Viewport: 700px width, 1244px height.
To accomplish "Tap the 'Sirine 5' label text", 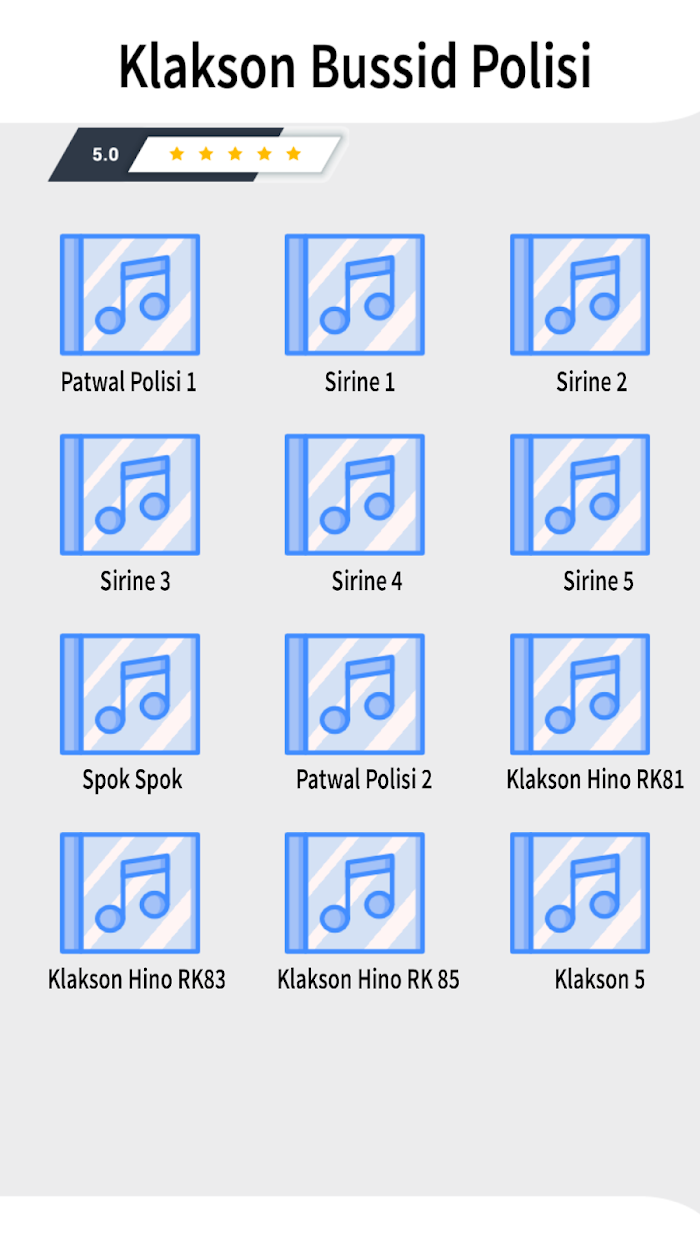I will [598, 581].
